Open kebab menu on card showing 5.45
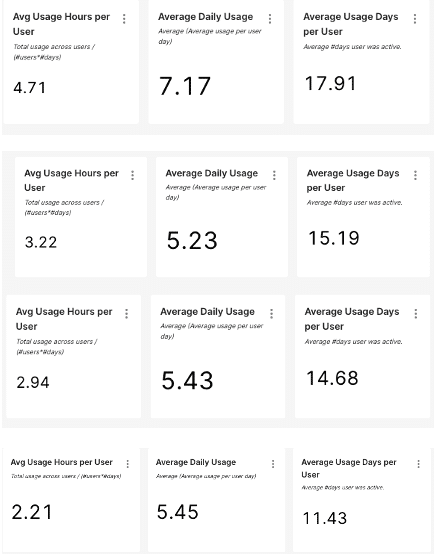This screenshot has height=557, width=434. [273, 464]
